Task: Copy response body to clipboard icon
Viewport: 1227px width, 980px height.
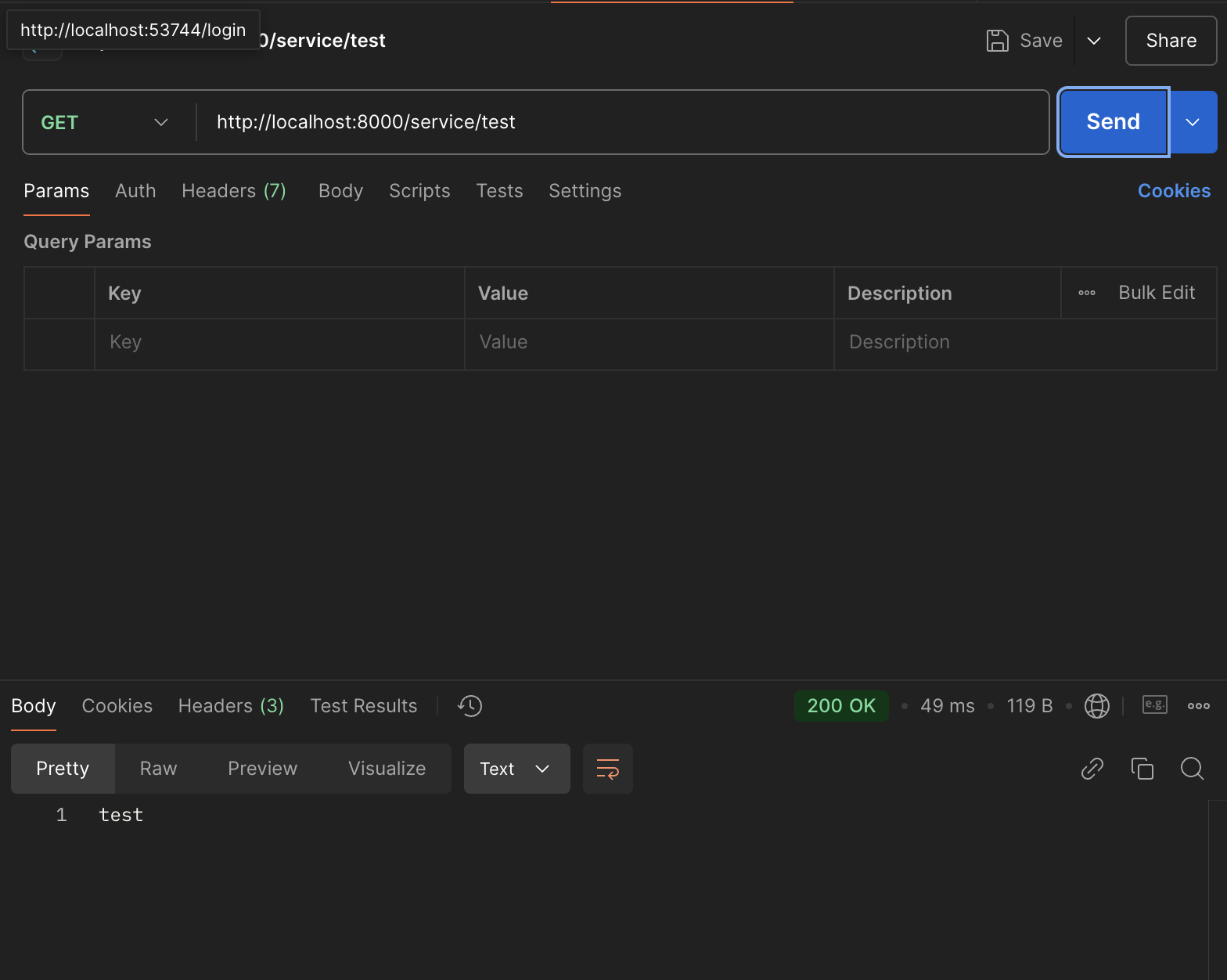Action: [1142, 769]
